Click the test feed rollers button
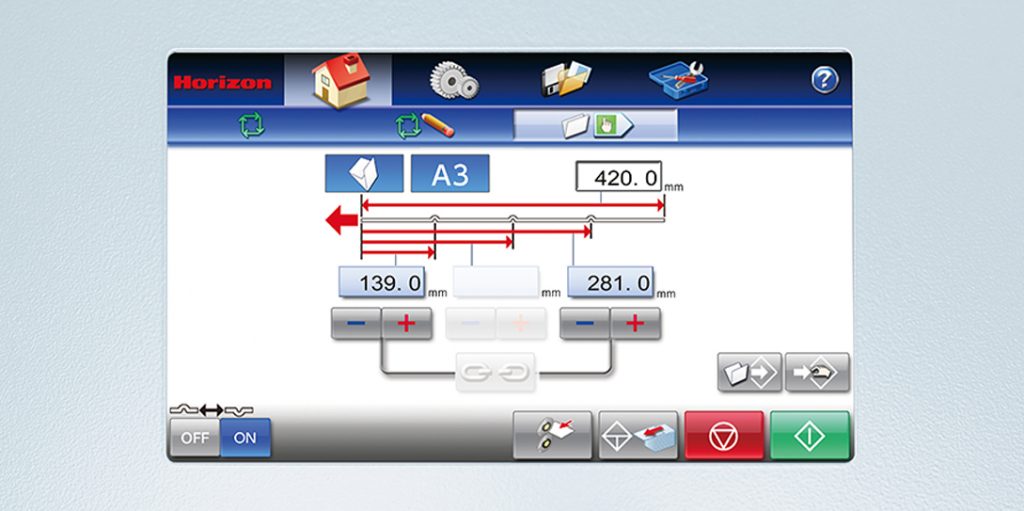Viewport: 1024px width, 511px height. coord(552,435)
